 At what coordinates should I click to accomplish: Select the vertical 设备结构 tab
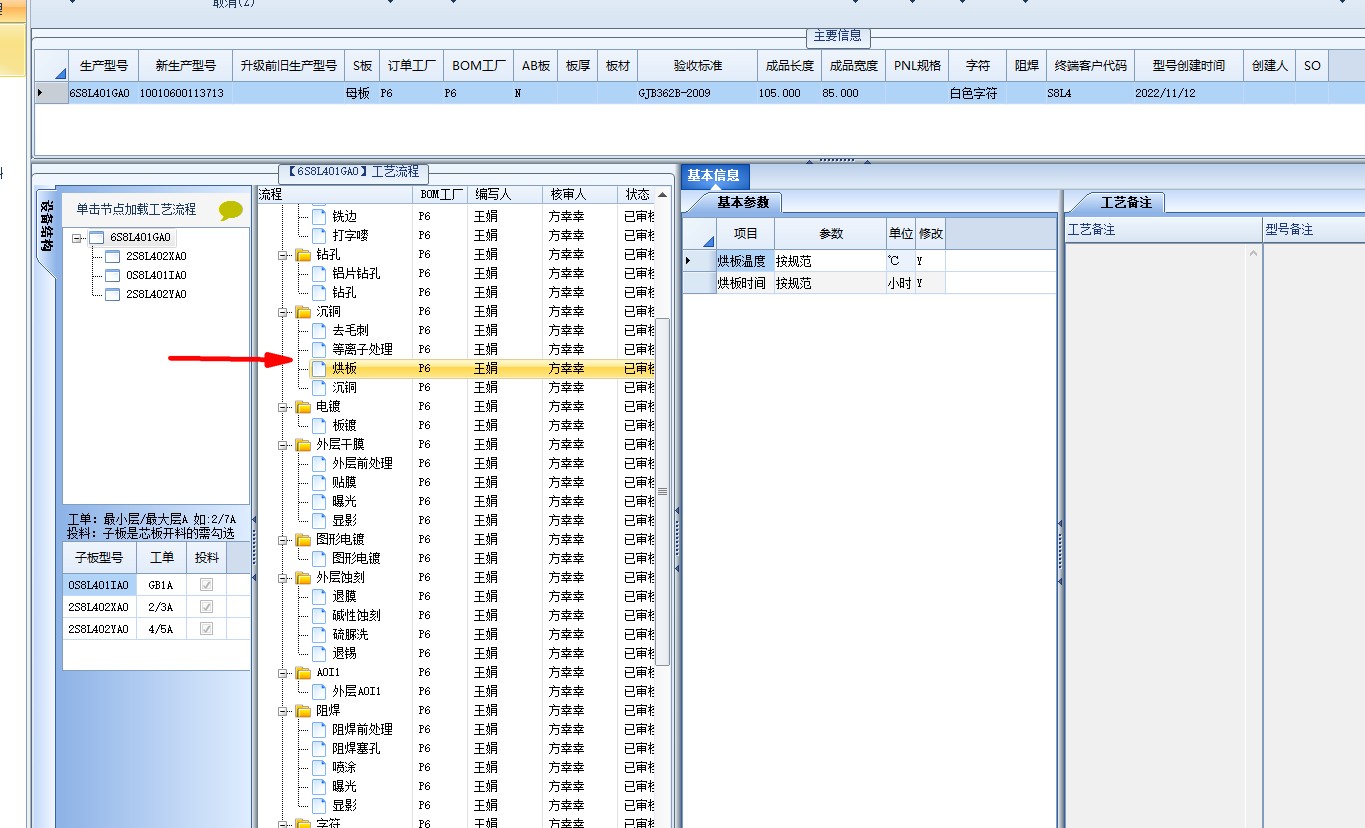pyautogui.click(x=47, y=229)
